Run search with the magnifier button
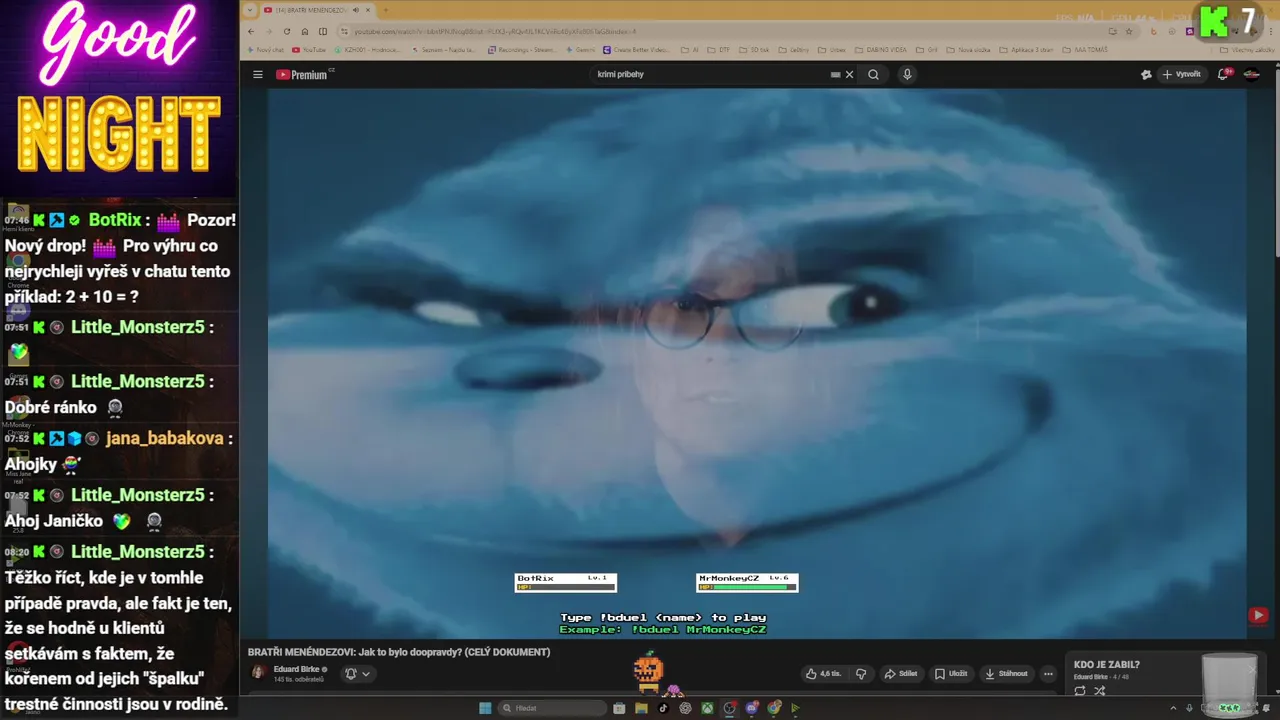Screen dimensions: 1280x720 point(873,75)
